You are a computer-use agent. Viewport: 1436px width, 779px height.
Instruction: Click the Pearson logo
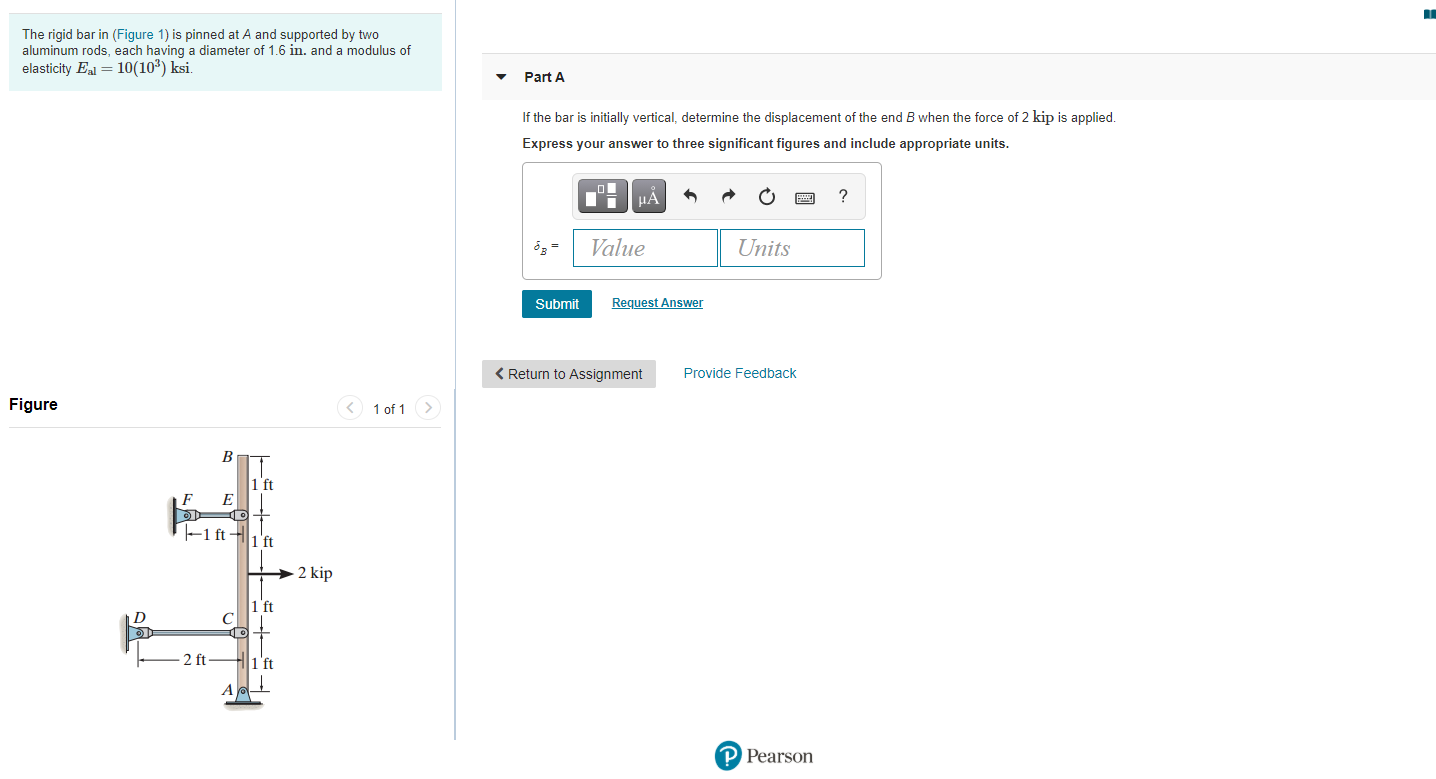[x=763, y=755]
